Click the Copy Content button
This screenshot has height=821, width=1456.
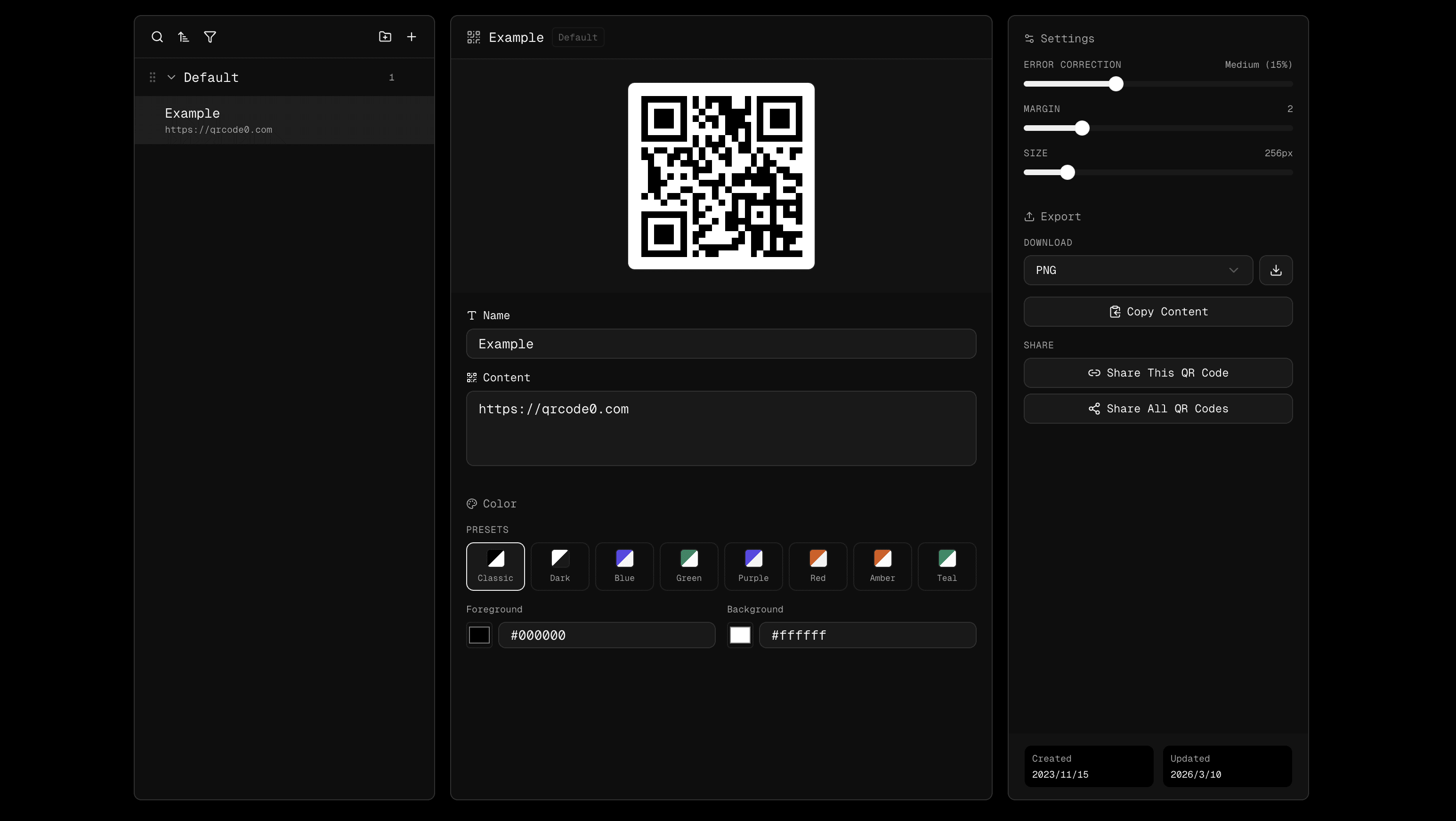tap(1158, 312)
